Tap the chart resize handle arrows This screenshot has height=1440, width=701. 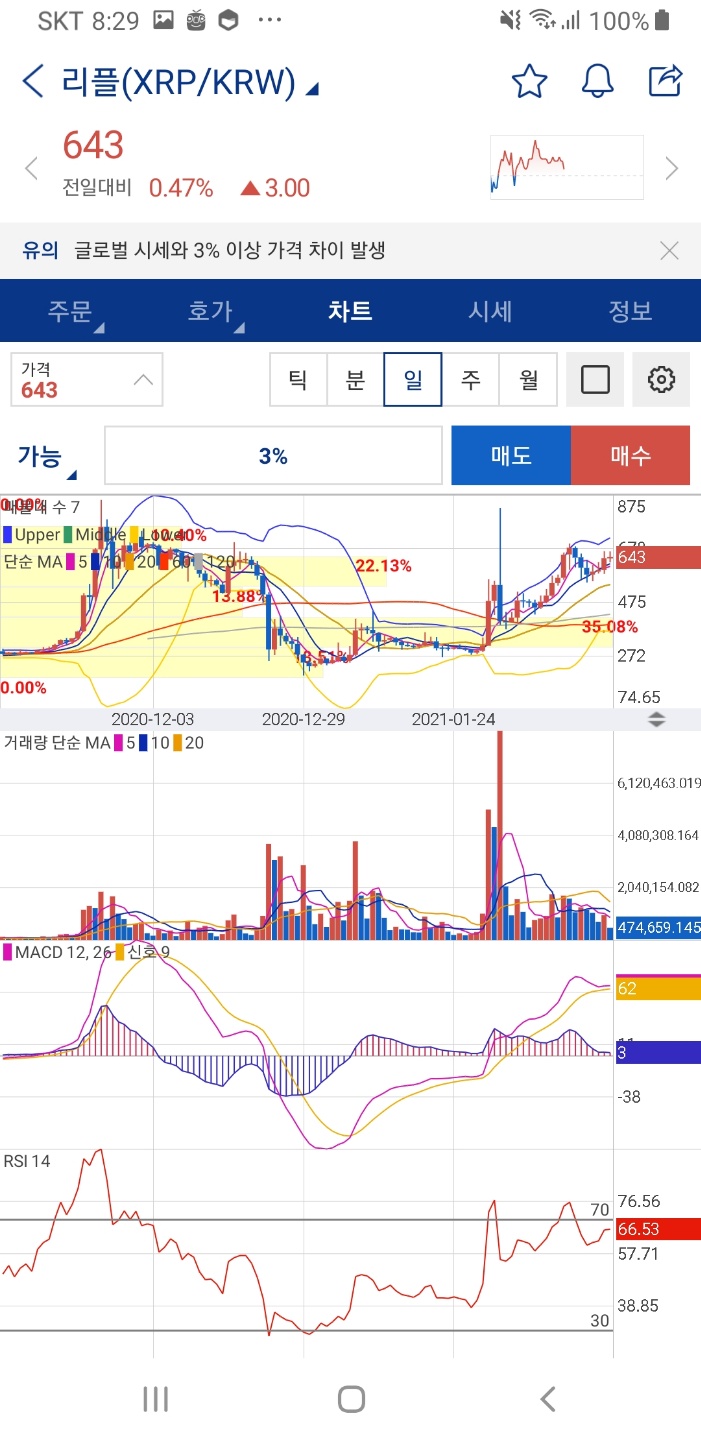point(656,719)
